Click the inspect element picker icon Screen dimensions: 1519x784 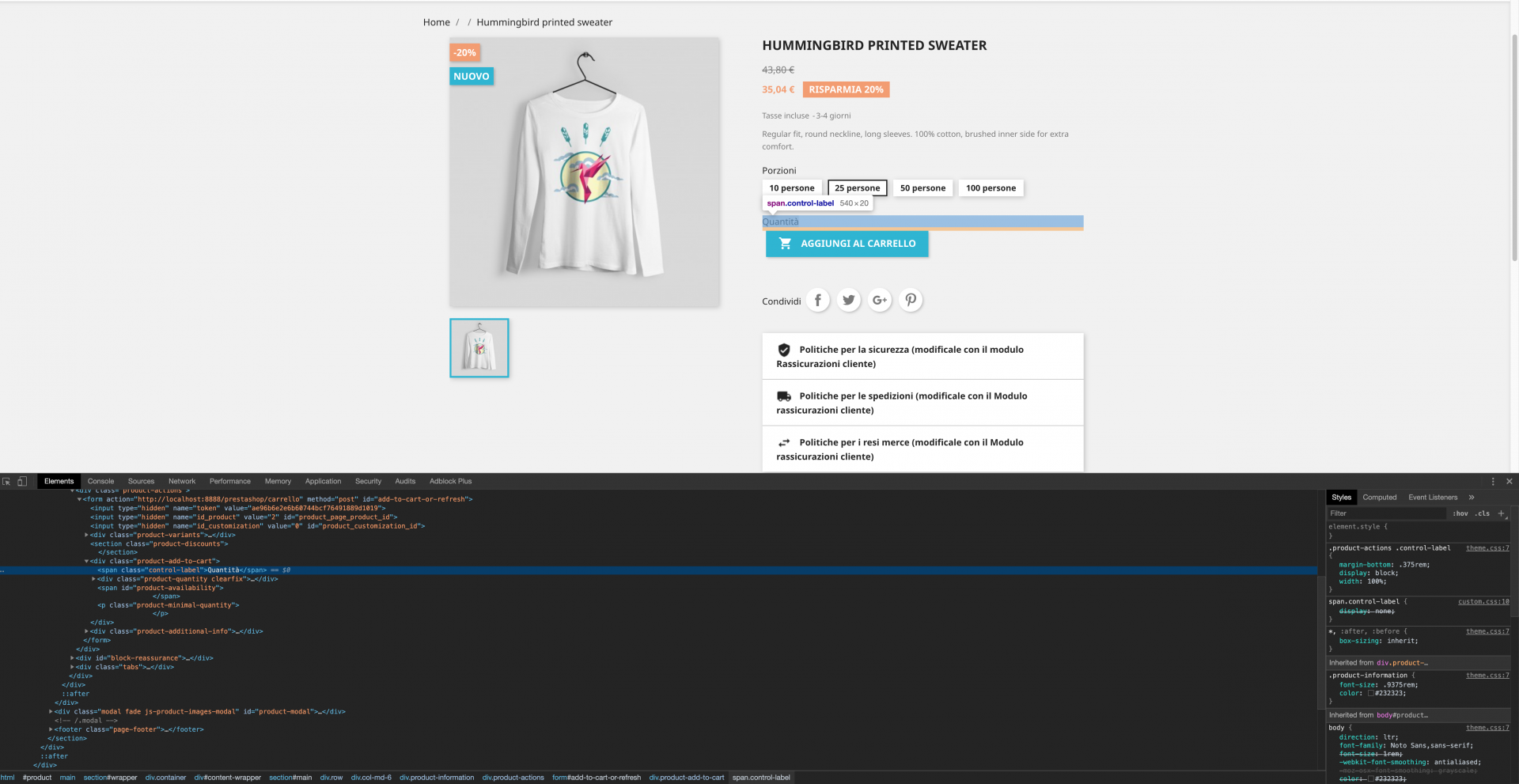coord(6,481)
